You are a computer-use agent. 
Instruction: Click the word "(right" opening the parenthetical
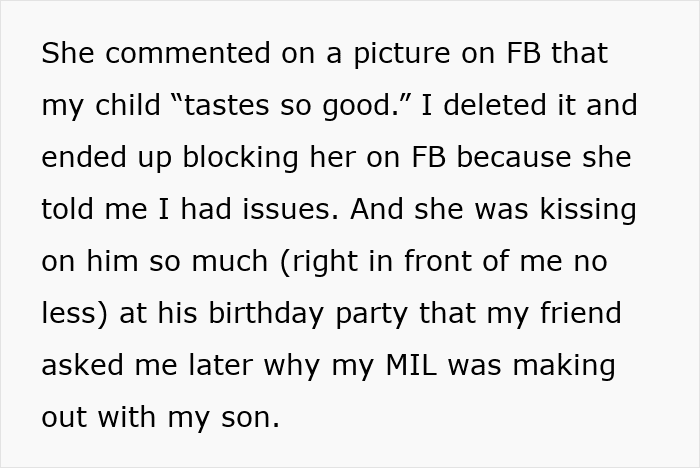pos(319,261)
